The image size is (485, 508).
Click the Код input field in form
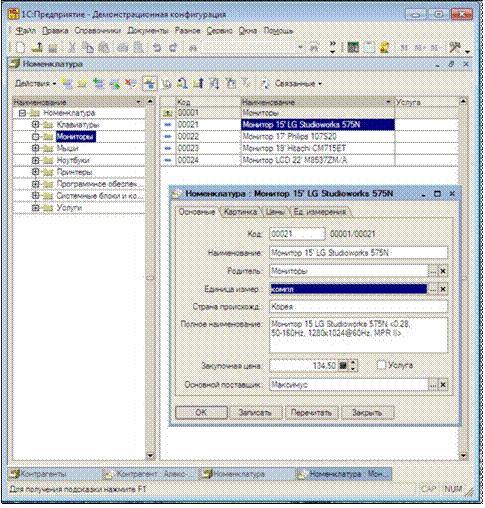coord(297,234)
